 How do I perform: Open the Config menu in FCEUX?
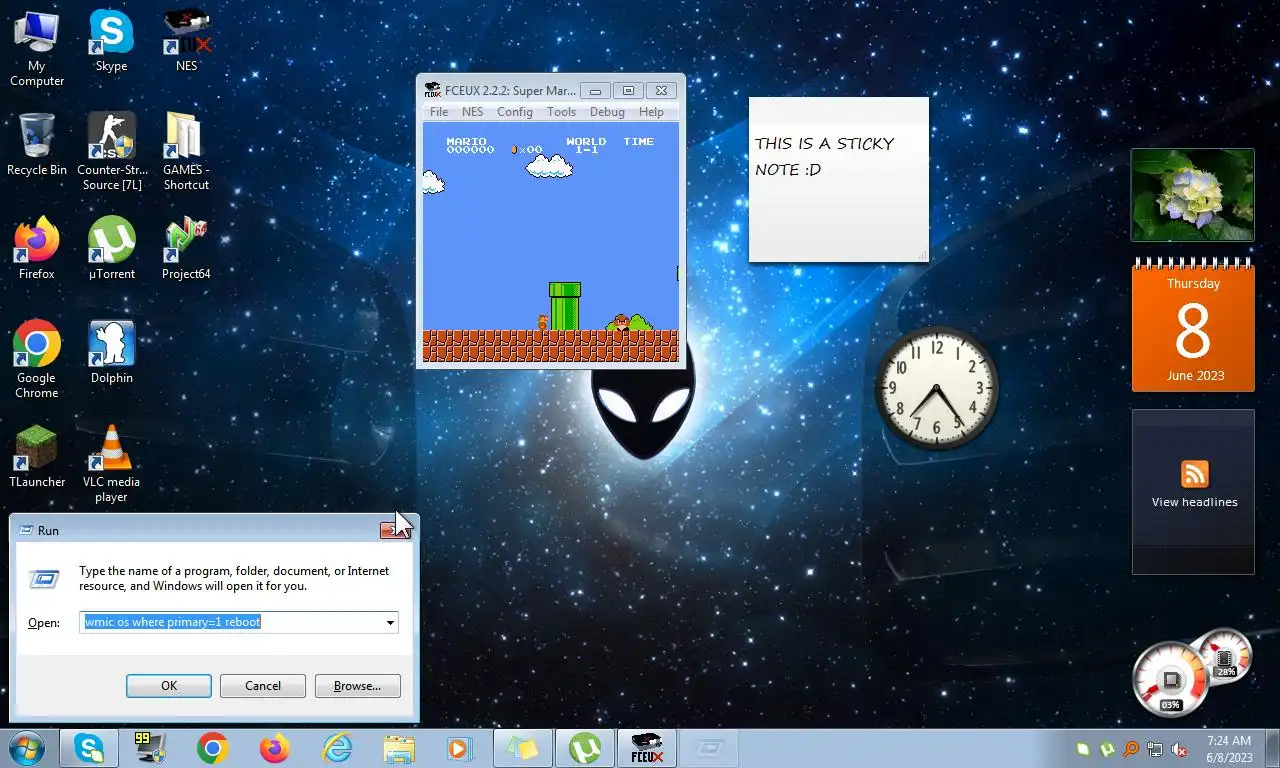pos(515,112)
